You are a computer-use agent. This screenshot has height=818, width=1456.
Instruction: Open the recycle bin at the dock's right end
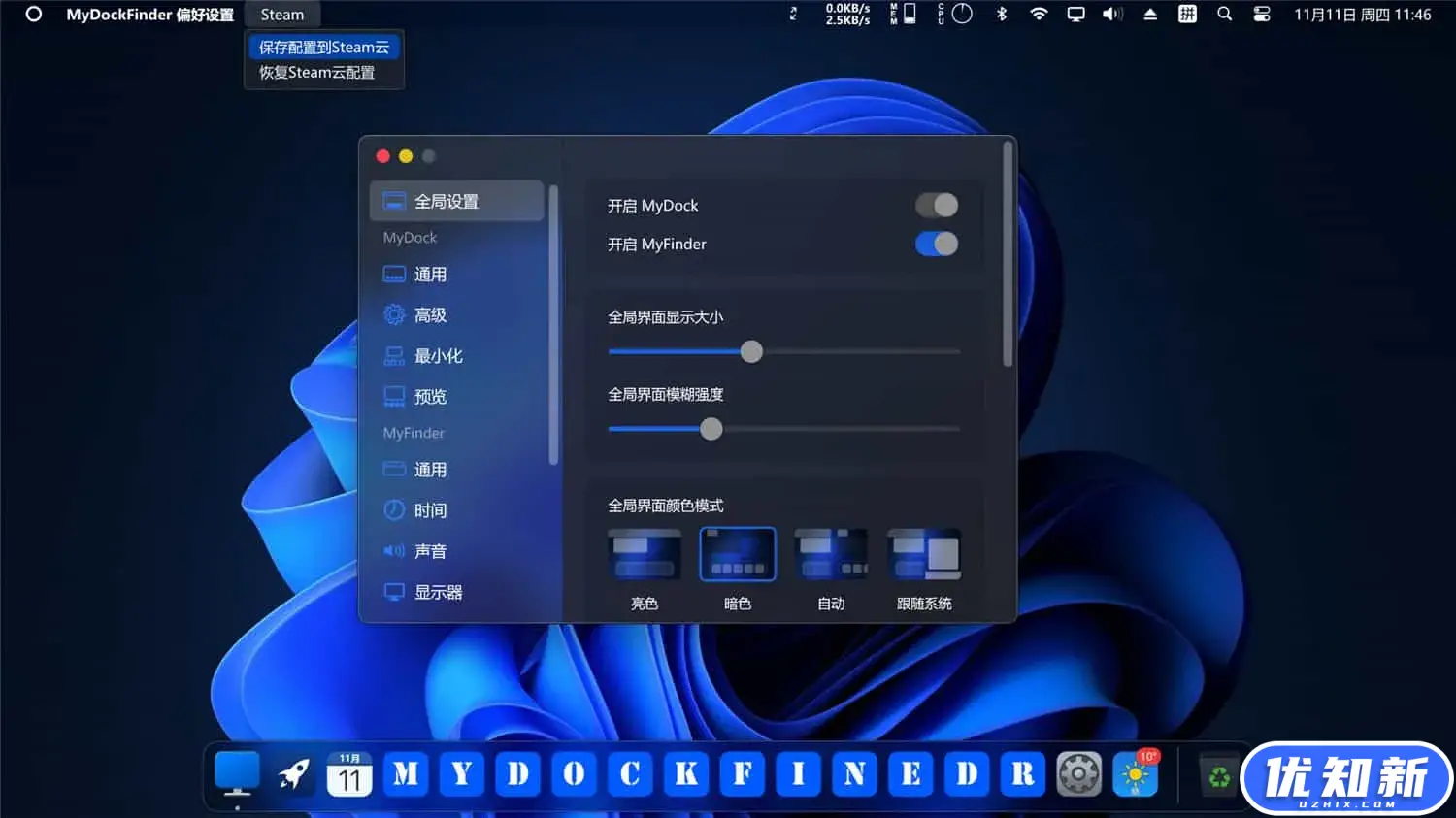(x=1218, y=773)
